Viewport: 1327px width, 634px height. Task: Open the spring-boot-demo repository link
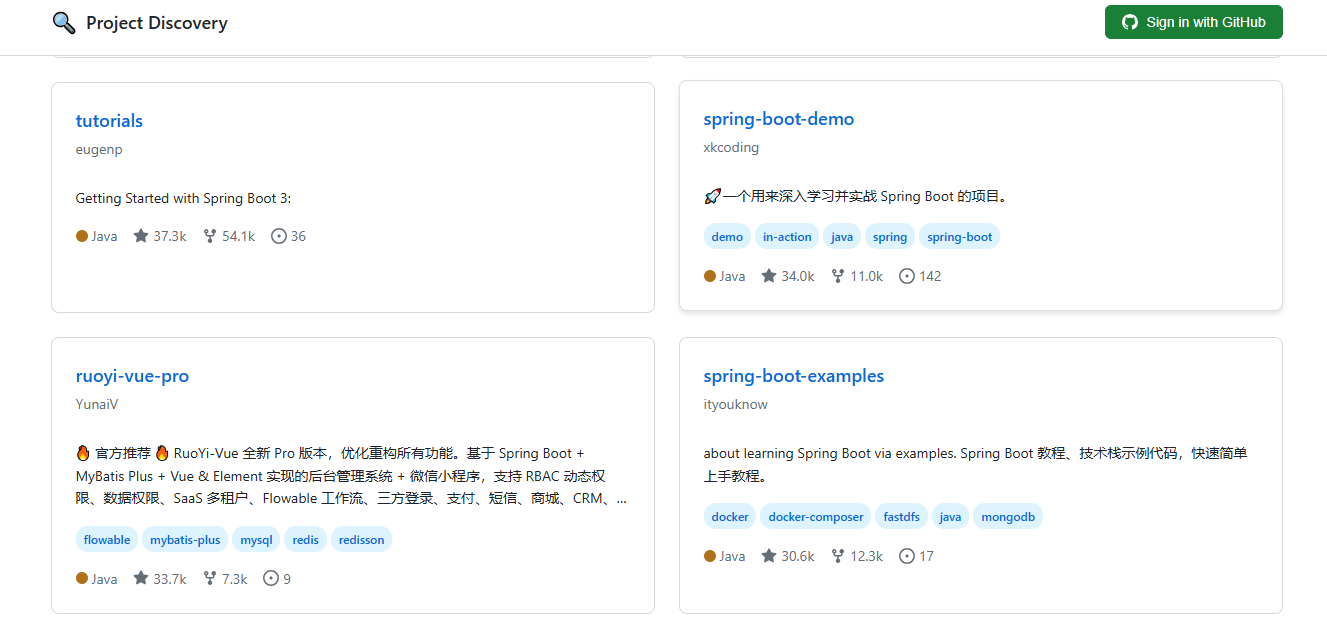(x=779, y=119)
